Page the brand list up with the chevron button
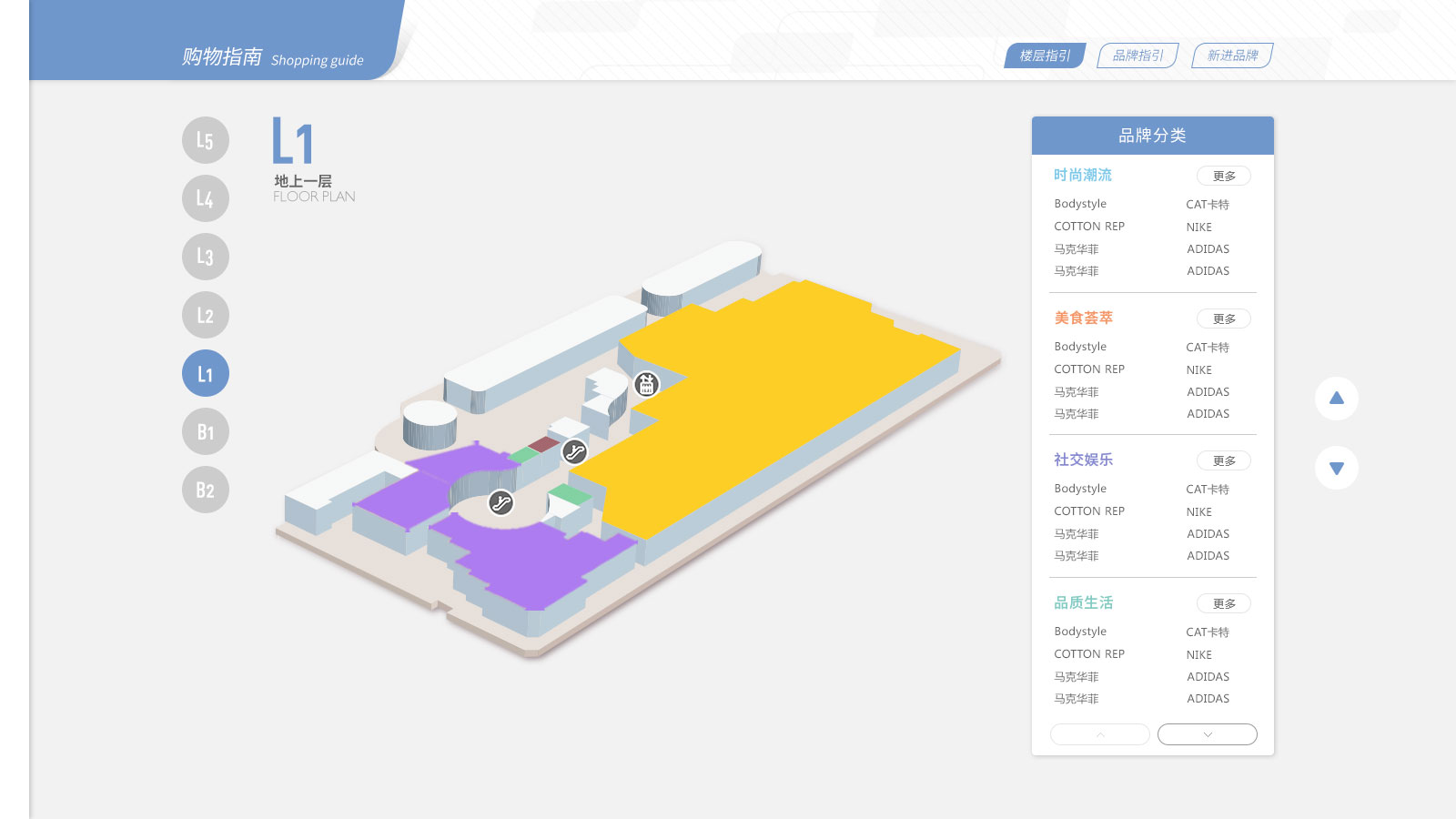The width and height of the screenshot is (1456, 819). pos(1100,734)
